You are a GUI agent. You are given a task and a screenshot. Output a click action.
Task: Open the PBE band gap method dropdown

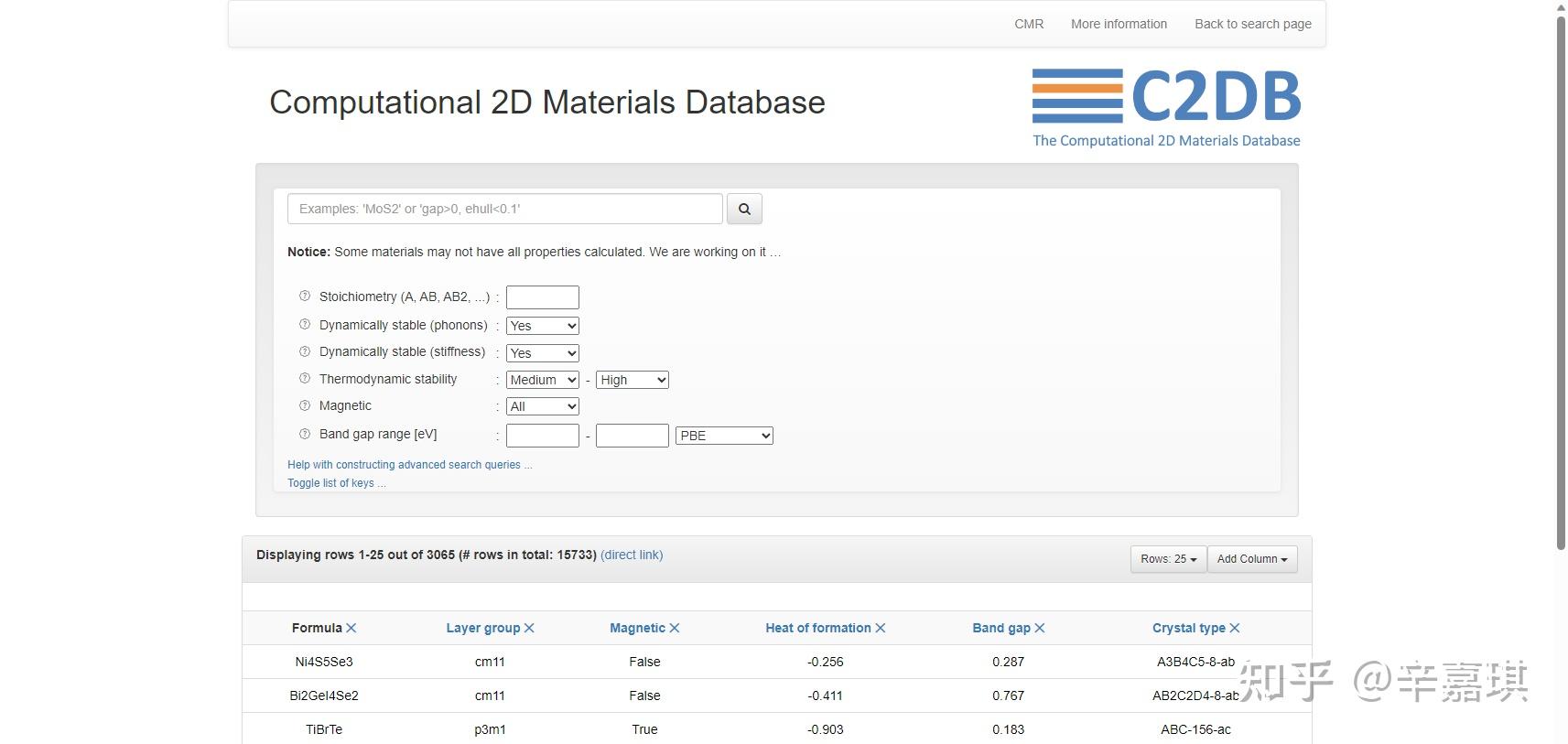click(x=724, y=436)
